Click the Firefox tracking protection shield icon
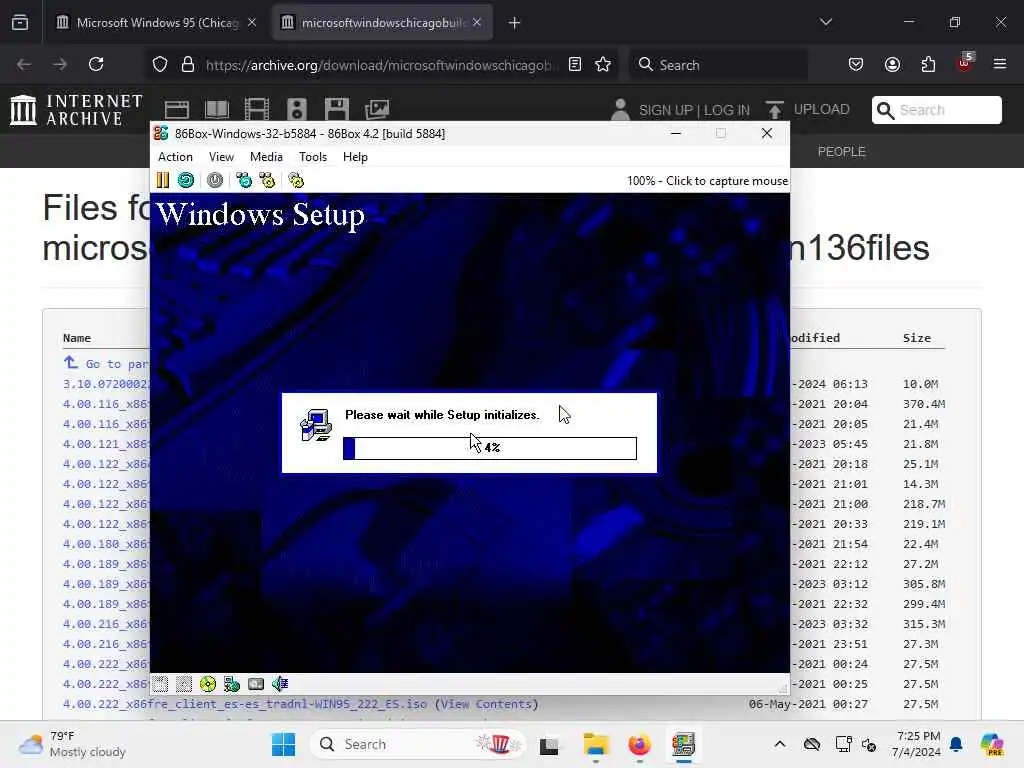The width and height of the screenshot is (1024, 768). coord(160,64)
